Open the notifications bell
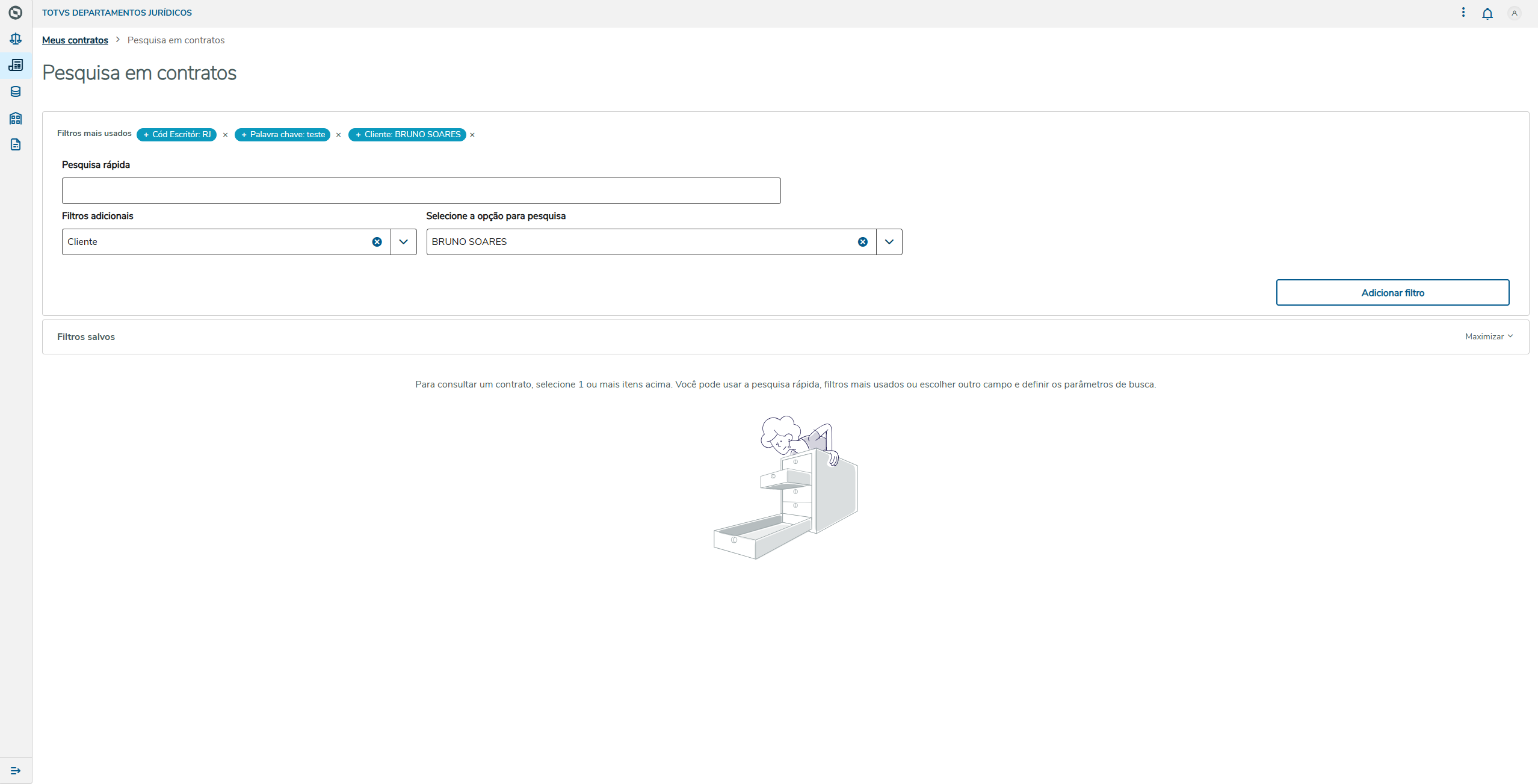Image resolution: width=1538 pixels, height=784 pixels. [x=1487, y=13]
